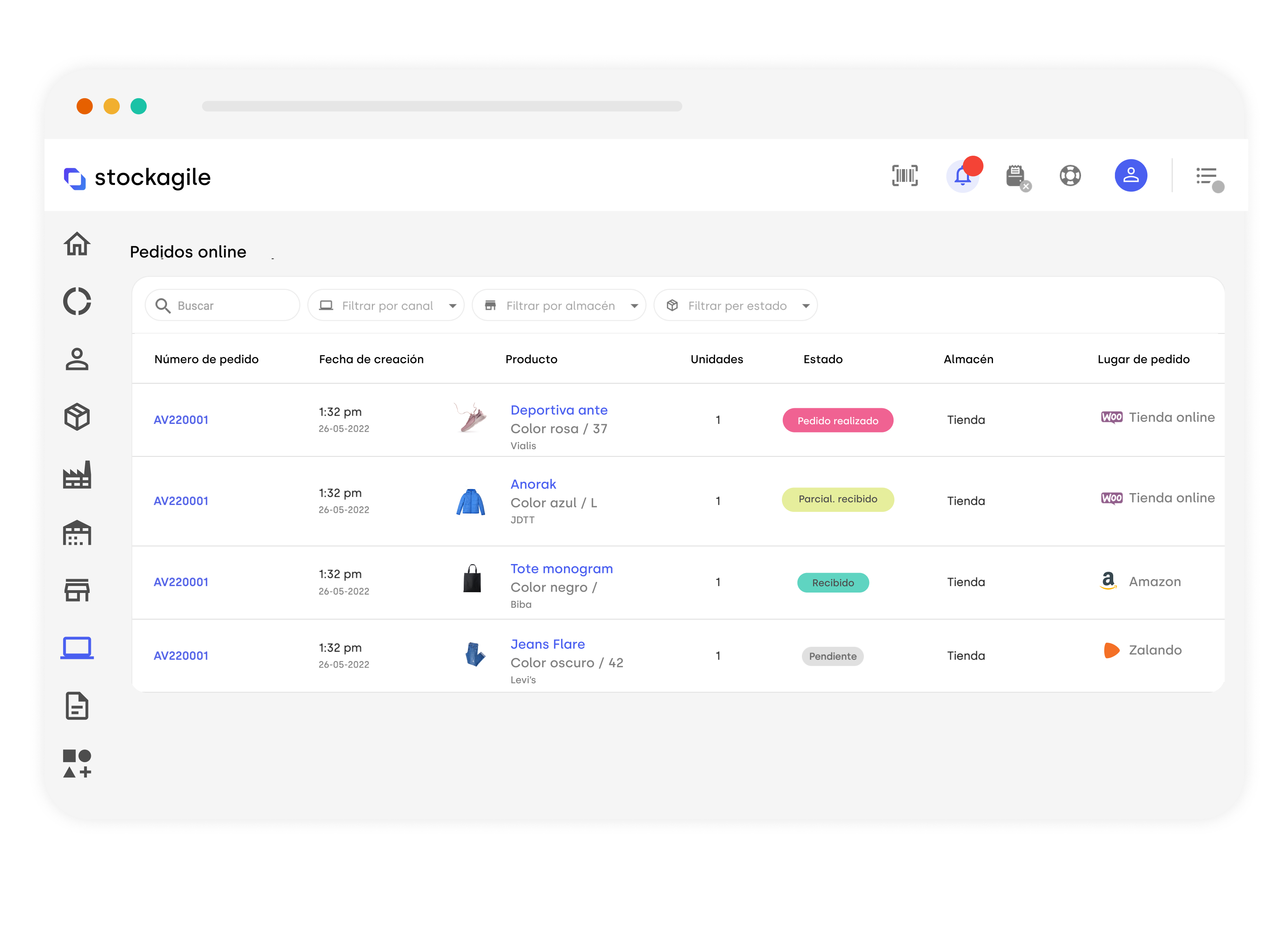Click the help lifebuoy icon in the header
1286x952 pixels.
1070,176
